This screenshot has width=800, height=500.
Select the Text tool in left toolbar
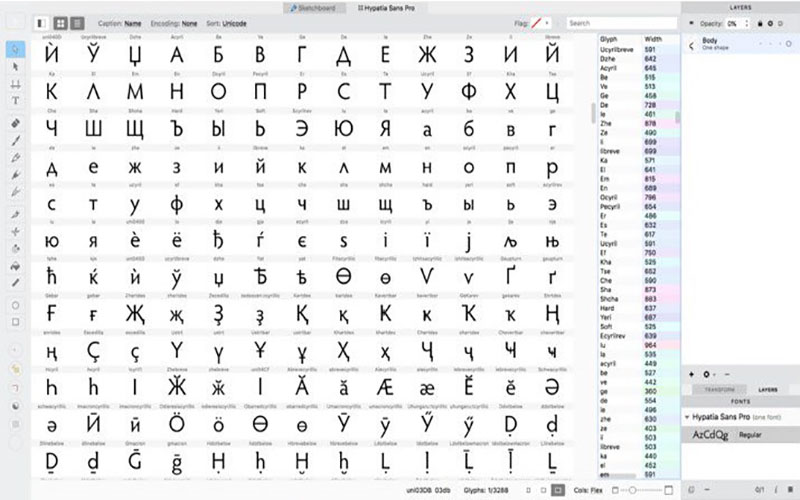[15, 100]
